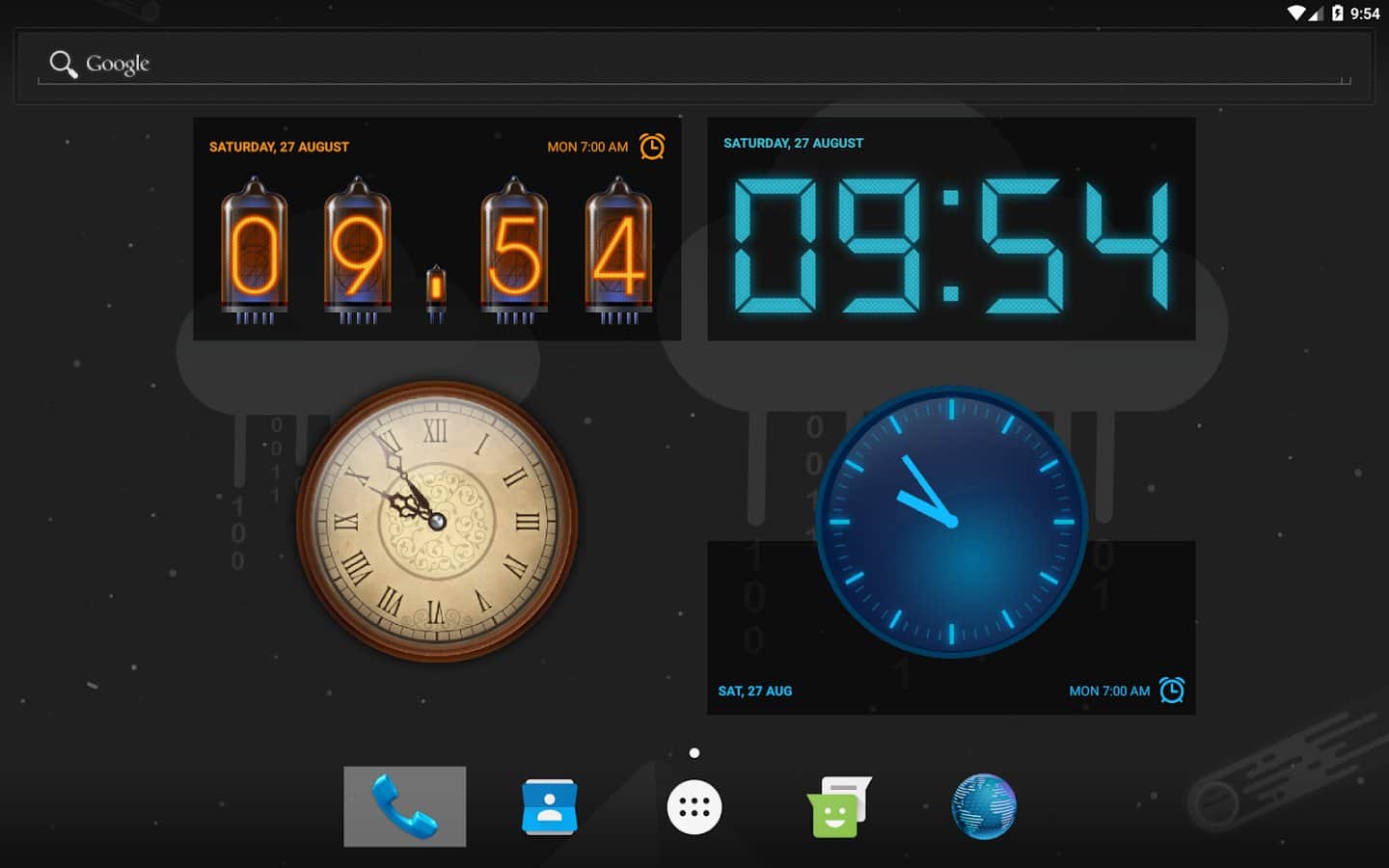Tap the vintage Roman numeral analog clock
Screen dimensions: 1389x868
436,521
